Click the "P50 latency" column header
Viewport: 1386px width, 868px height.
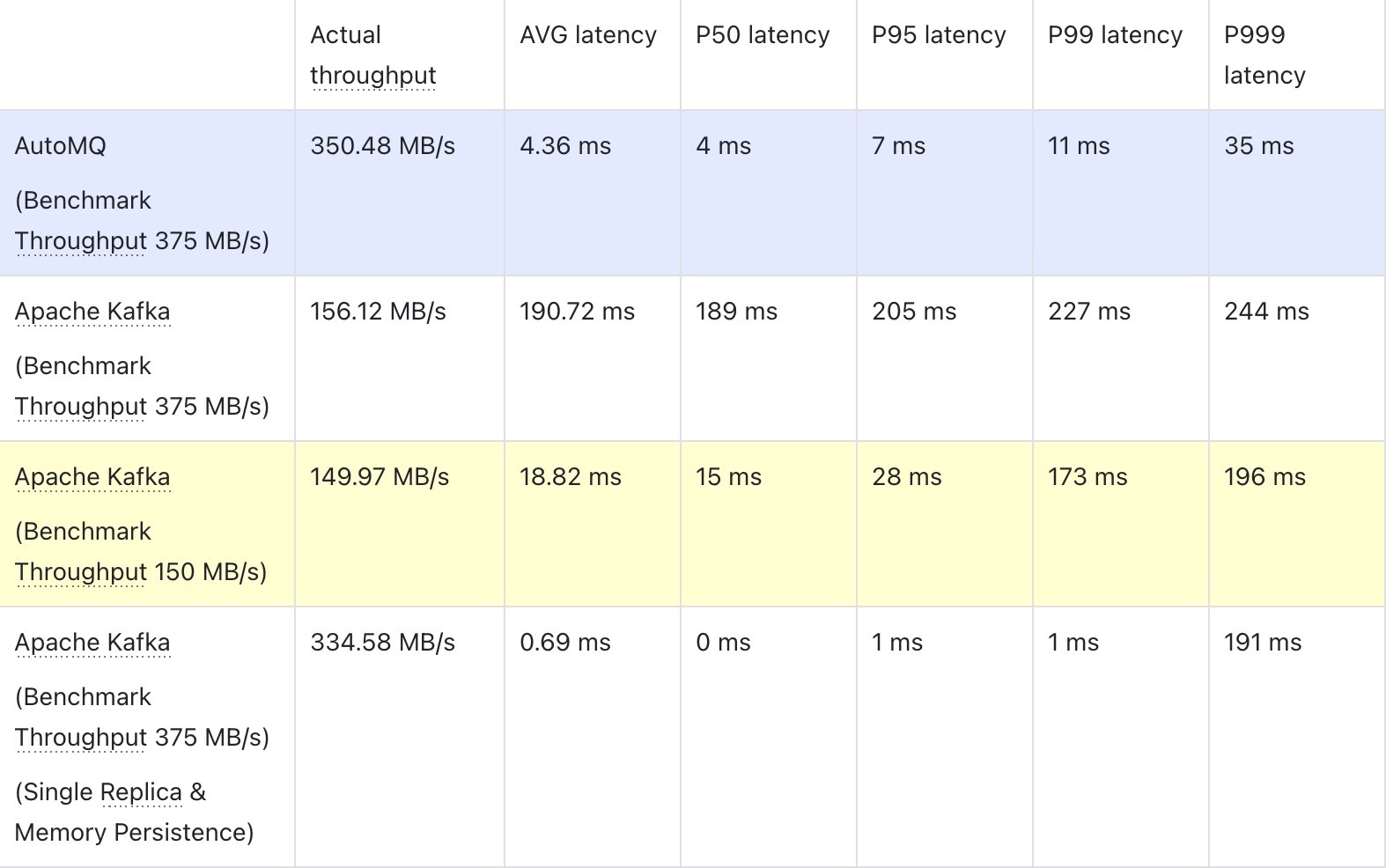(x=763, y=35)
